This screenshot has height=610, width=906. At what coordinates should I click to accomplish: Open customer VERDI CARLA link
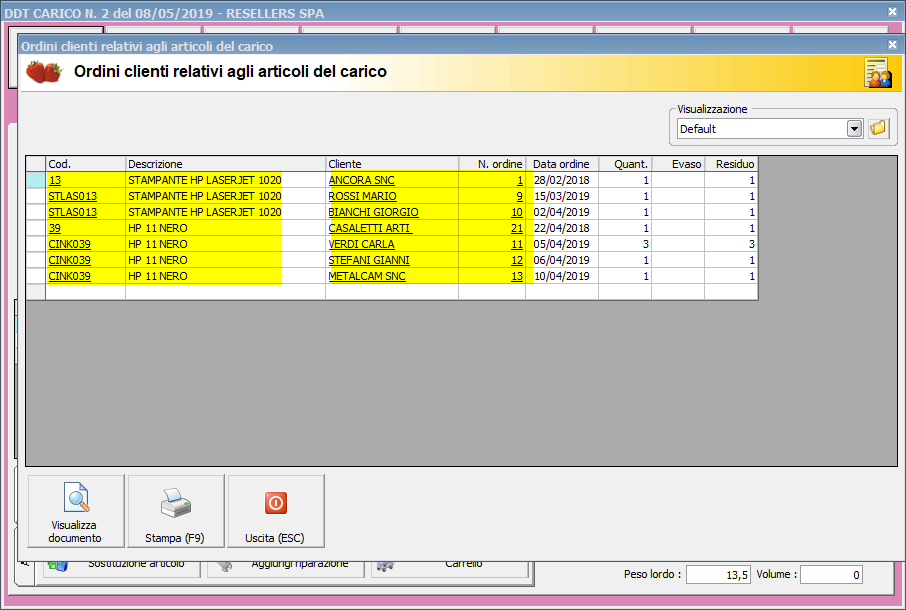(362, 244)
